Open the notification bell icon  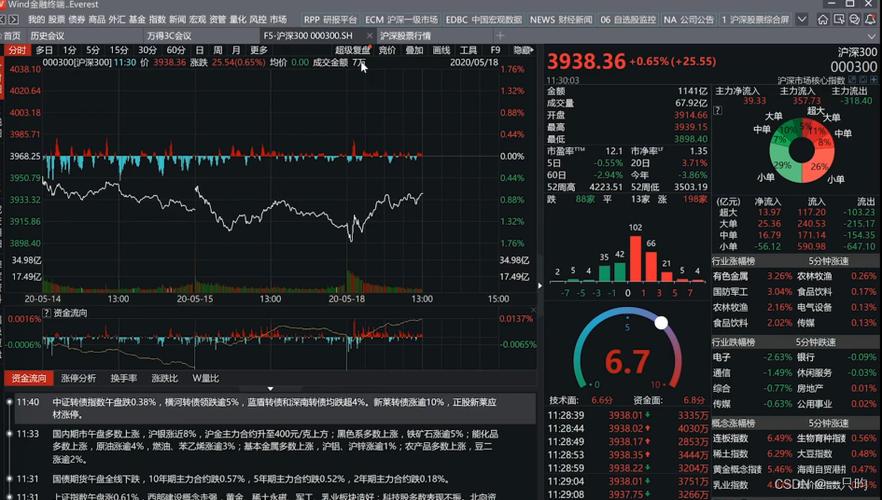pos(871,19)
